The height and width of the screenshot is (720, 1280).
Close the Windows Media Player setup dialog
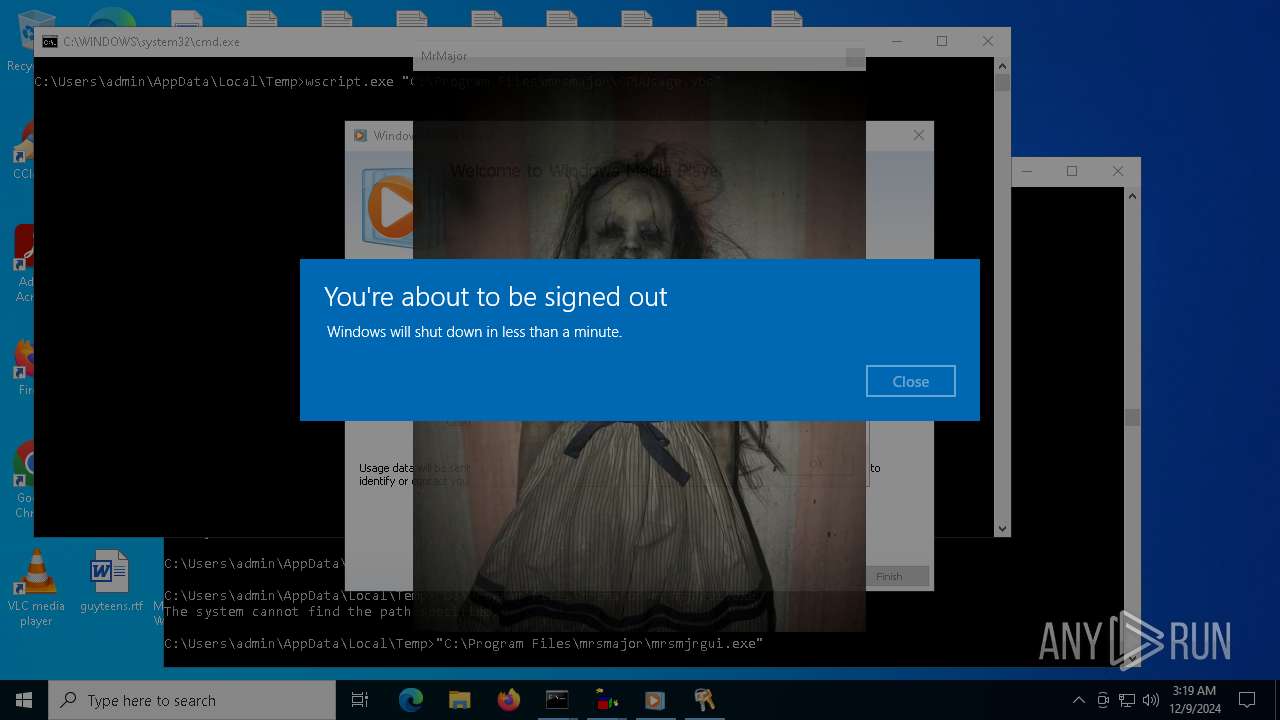click(918, 135)
